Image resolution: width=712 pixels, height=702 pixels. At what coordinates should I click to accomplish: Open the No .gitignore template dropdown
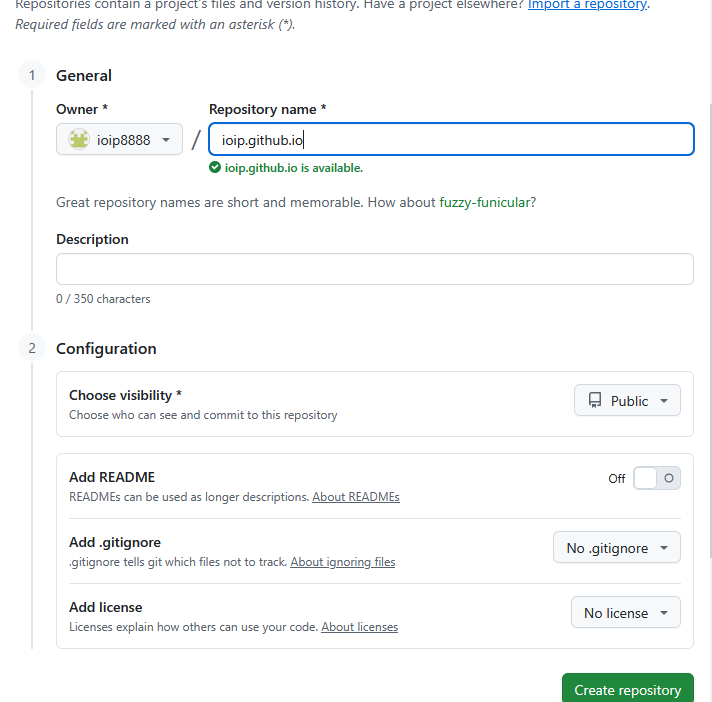616,548
